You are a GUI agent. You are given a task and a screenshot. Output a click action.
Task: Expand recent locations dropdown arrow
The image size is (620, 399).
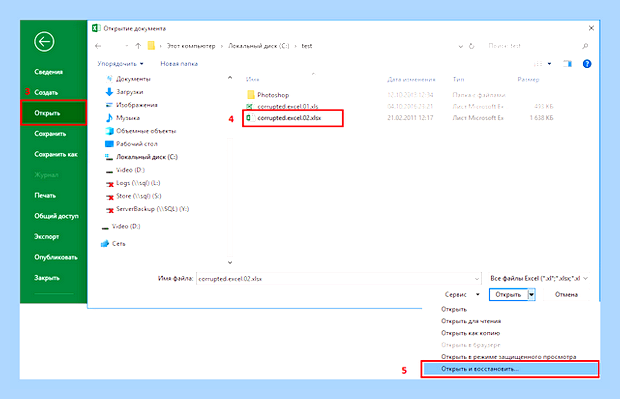pyautogui.click(x=126, y=46)
